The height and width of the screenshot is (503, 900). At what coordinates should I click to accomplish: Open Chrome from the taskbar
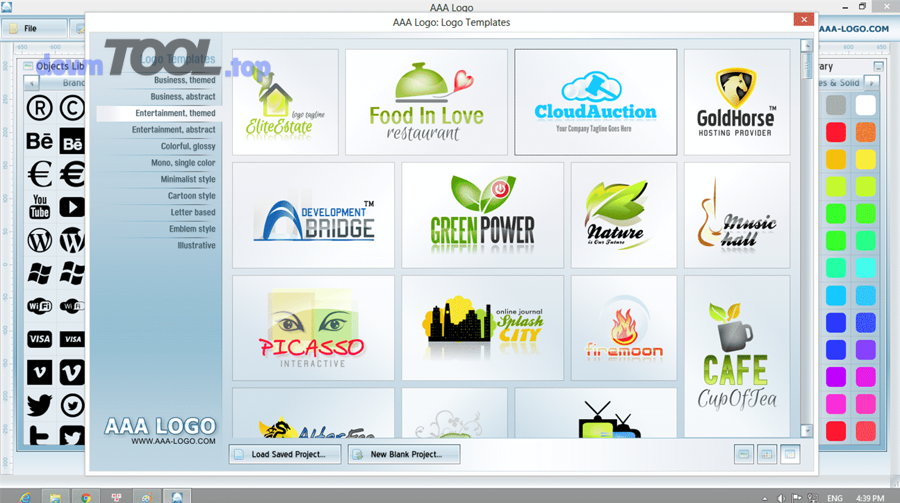coord(86,496)
